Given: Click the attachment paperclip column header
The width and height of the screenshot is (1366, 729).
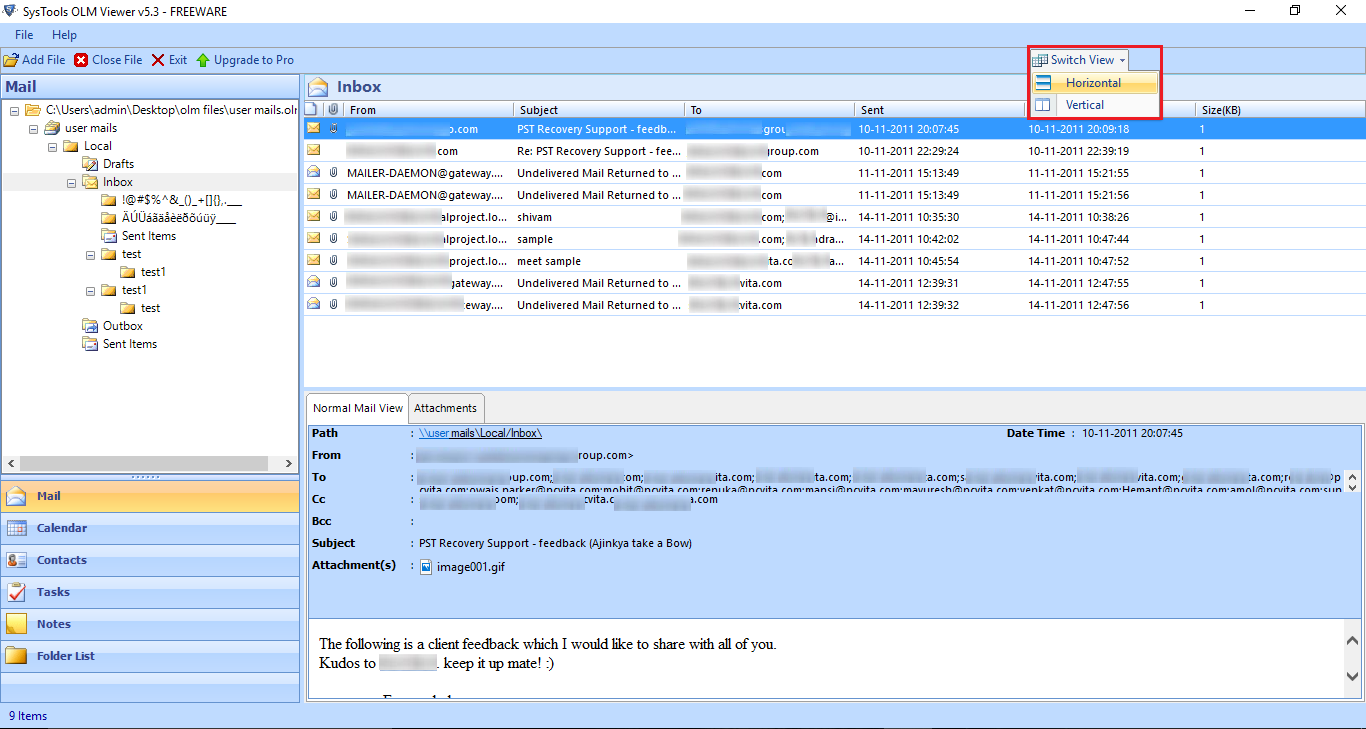Looking at the screenshot, I should (334, 110).
